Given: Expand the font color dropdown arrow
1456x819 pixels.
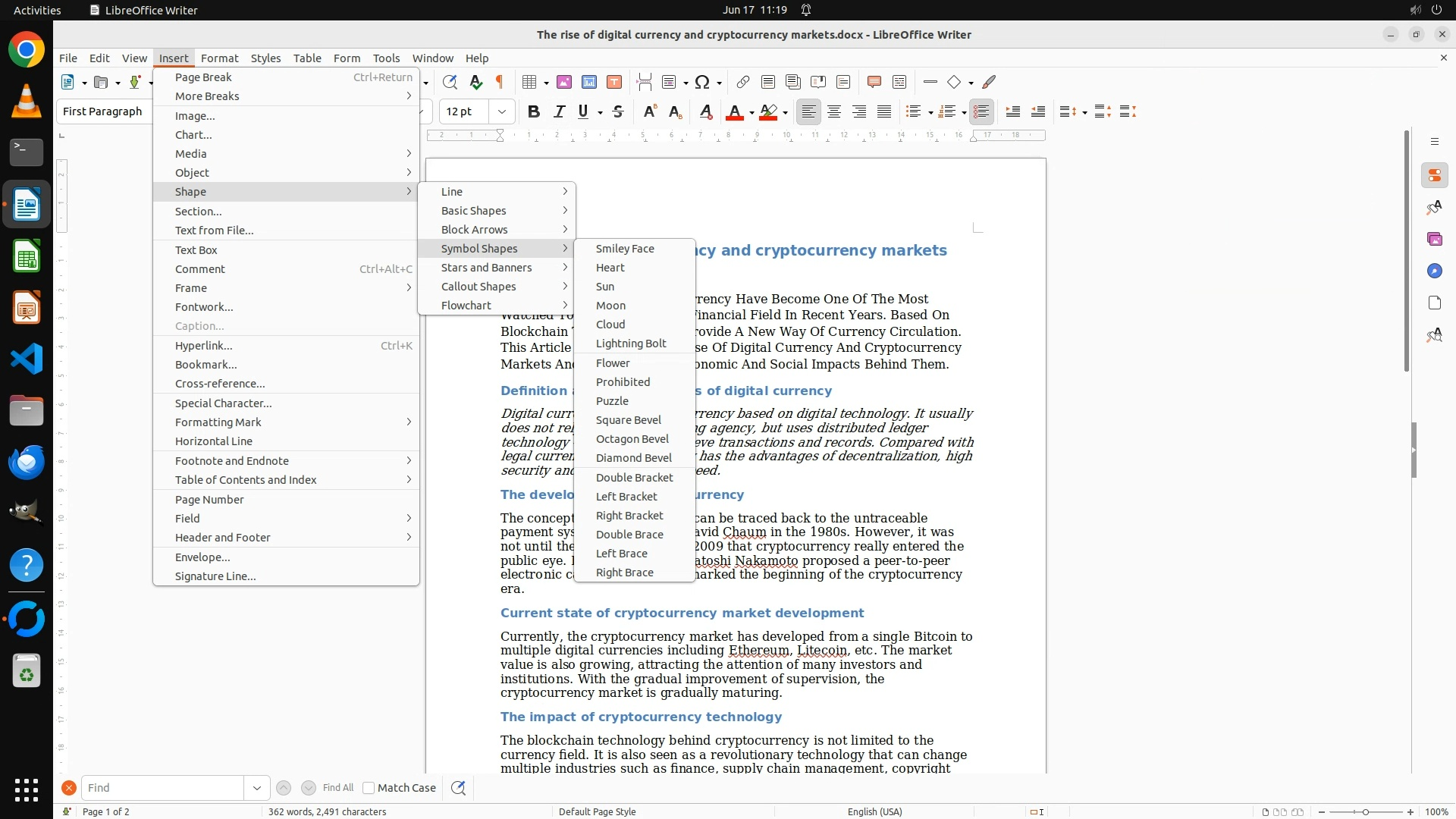Looking at the screenshot, I should [x=752, y=112].
